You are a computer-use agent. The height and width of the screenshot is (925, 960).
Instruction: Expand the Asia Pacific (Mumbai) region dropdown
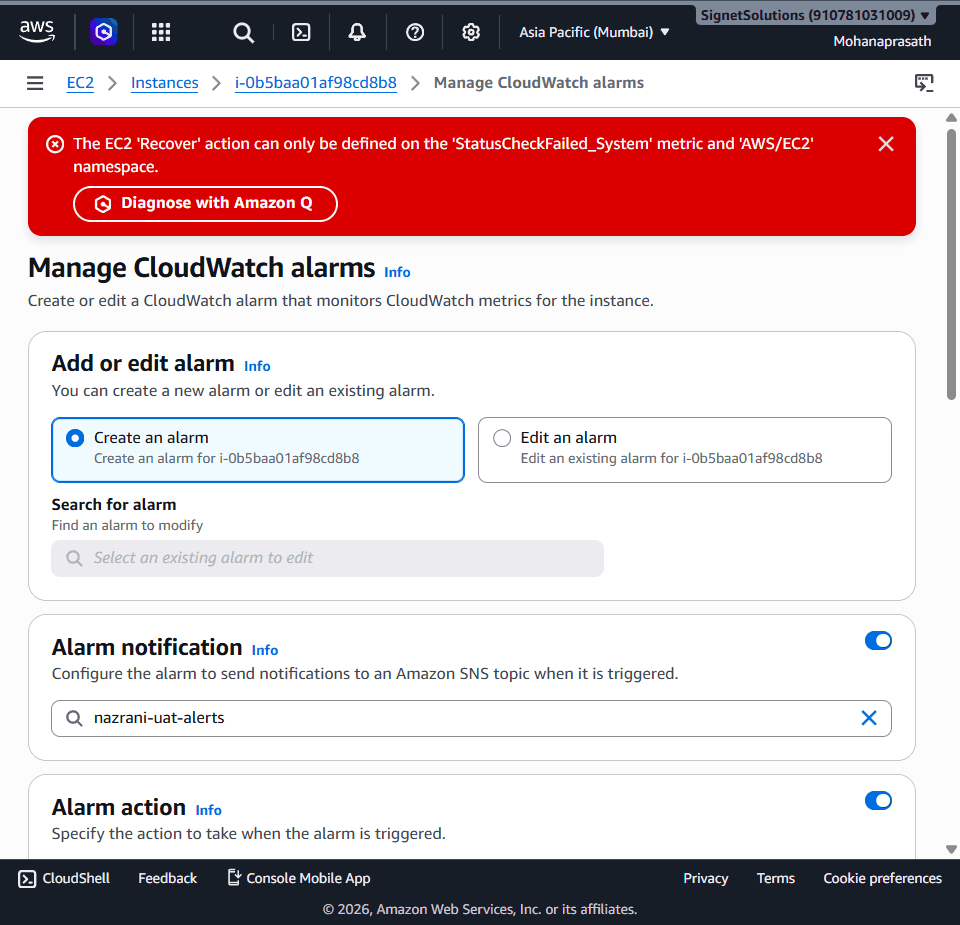coord(594,32)
